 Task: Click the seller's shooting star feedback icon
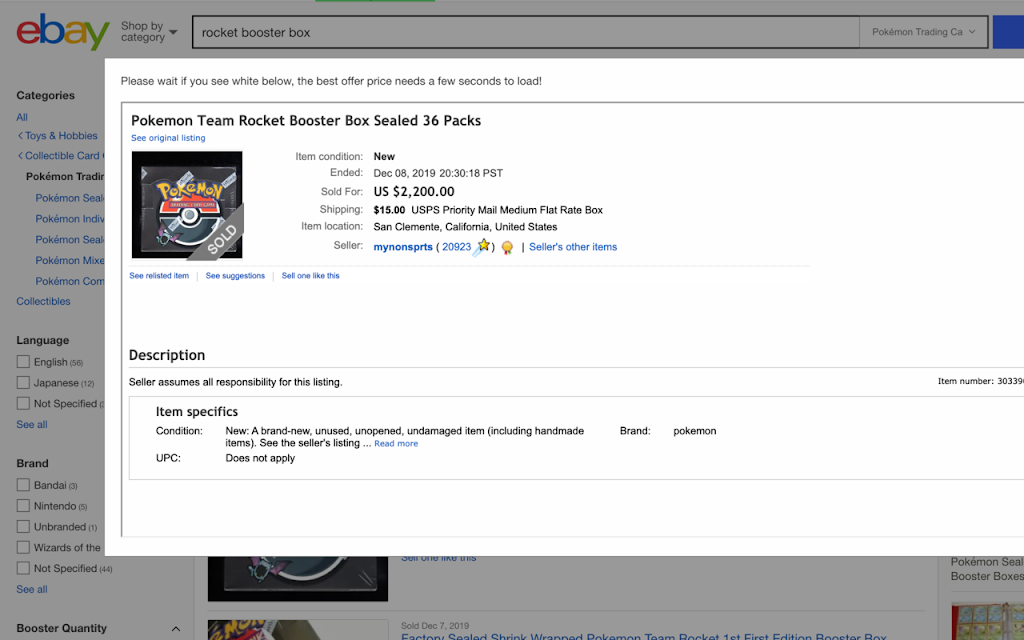[483, 247]
